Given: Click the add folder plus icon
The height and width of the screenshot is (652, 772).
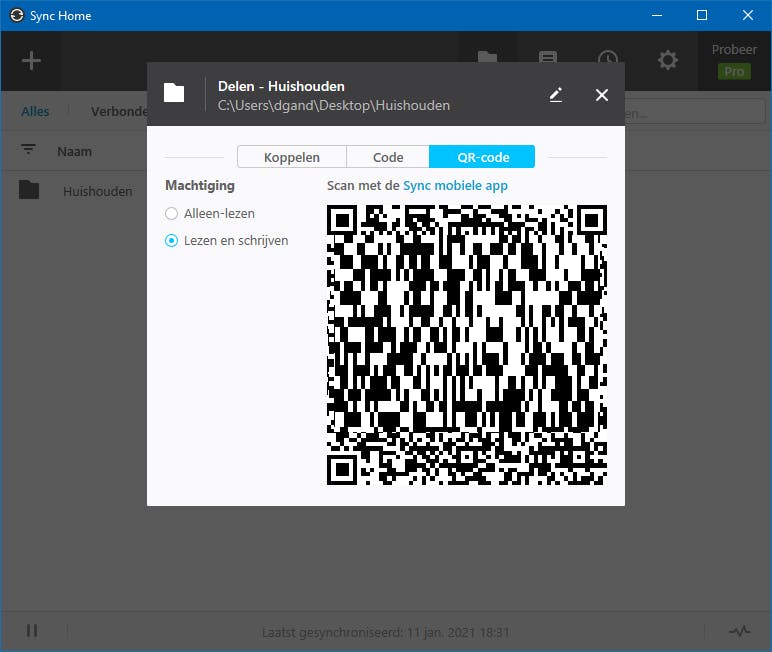Looking at the screenshot, I should click(x=31, y=61).
